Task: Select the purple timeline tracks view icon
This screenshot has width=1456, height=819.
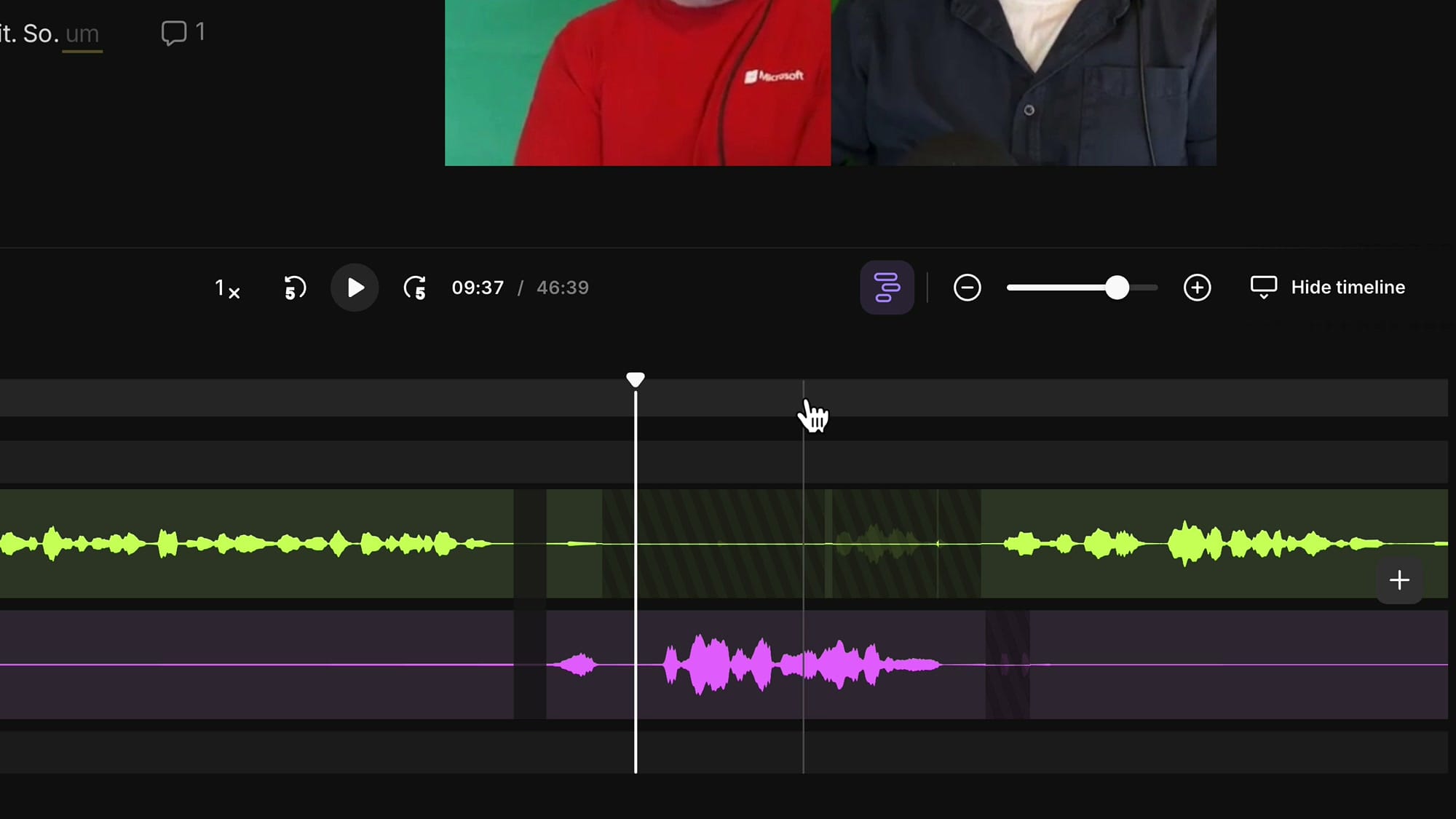Action: point(887,287)
